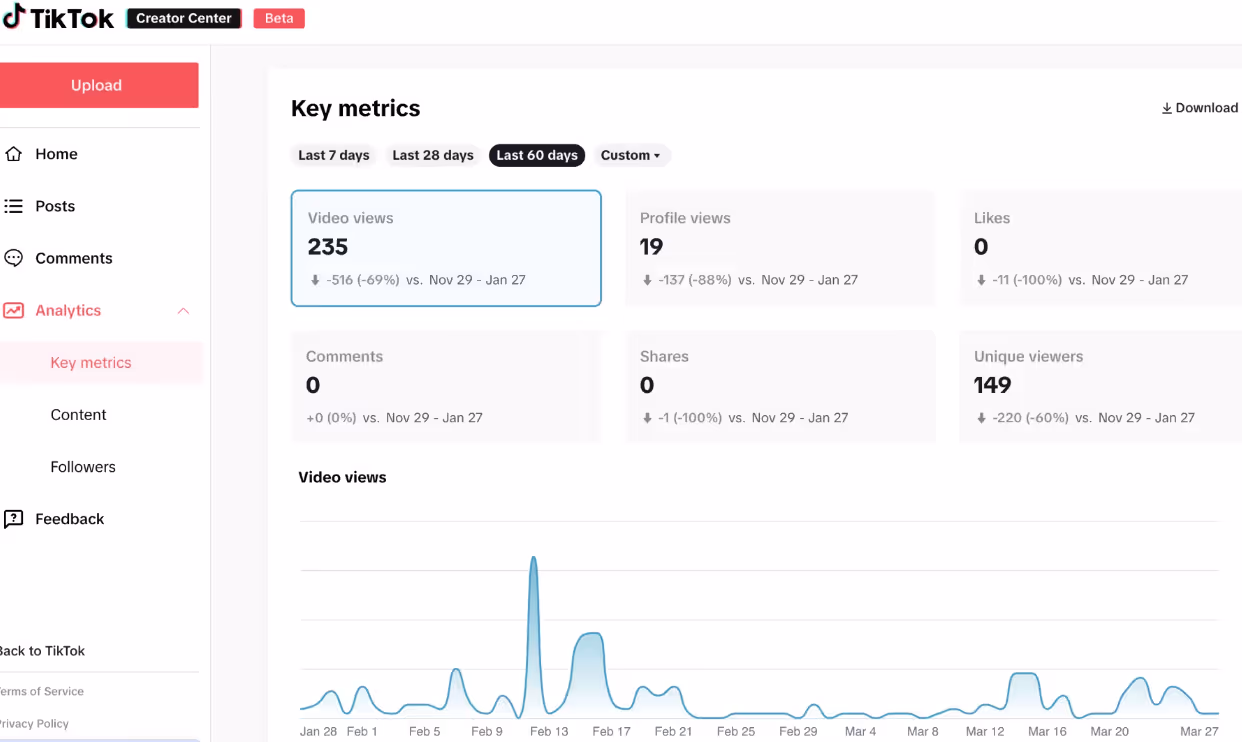Click Back to TikTok link
This screenshot has width=1242, height=742.
[x=41, y=651]
